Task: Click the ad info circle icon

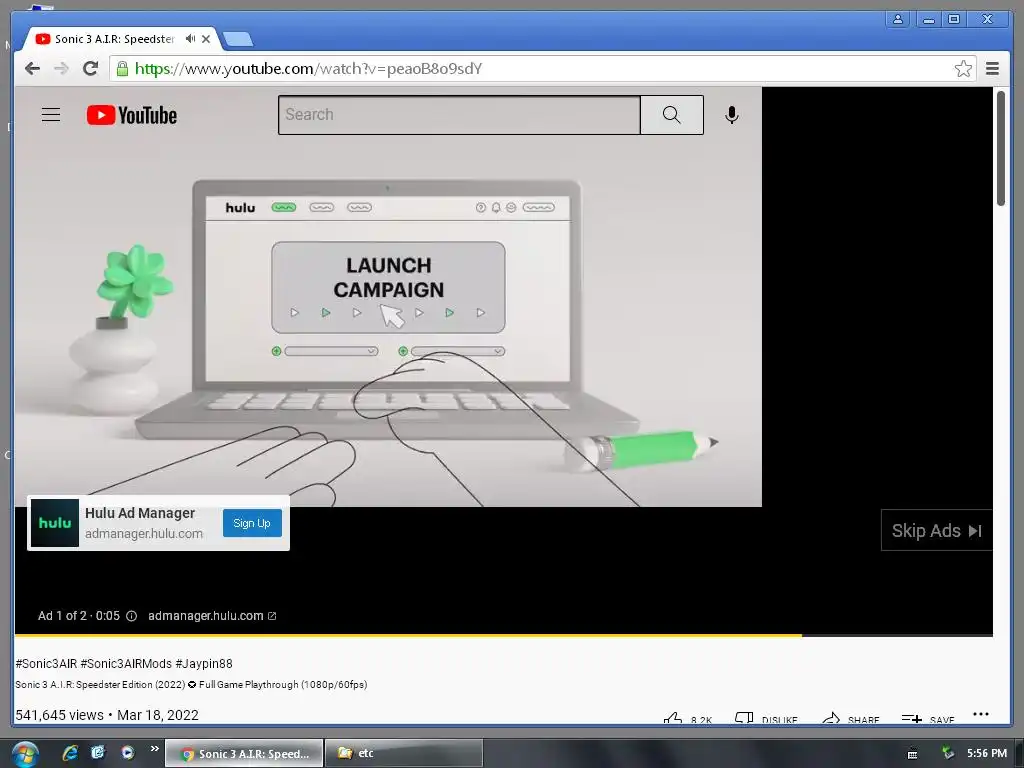Action: pos(131,616)
